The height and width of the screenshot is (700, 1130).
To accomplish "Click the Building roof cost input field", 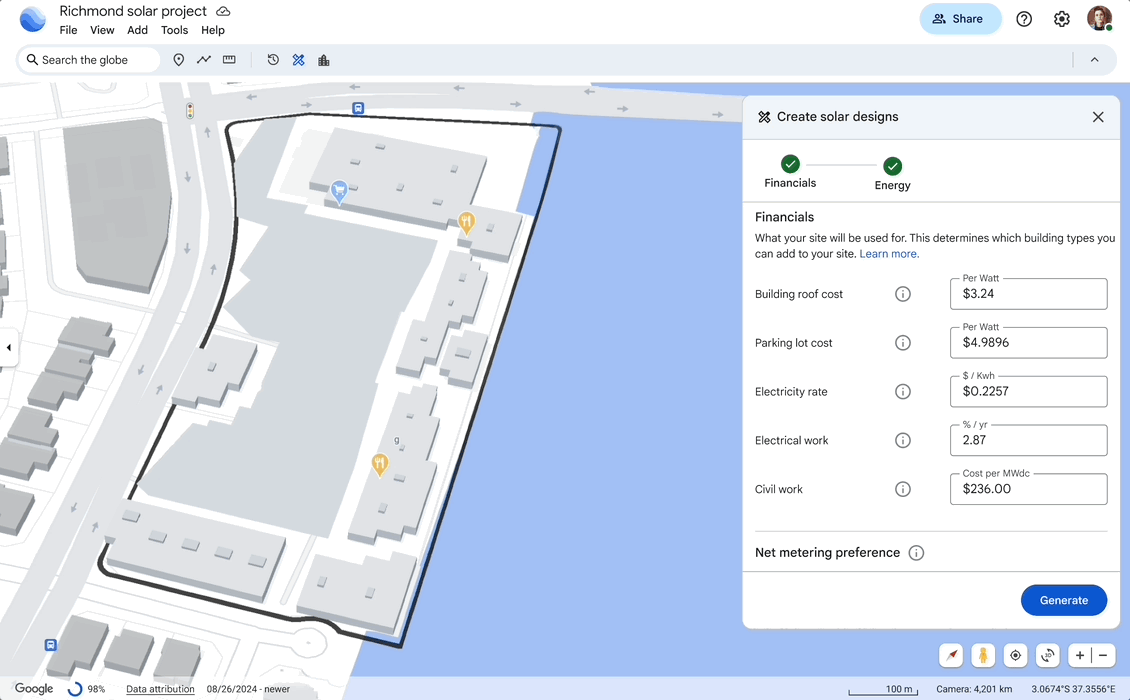I will pyautogui.click(x=1028, y=293).
